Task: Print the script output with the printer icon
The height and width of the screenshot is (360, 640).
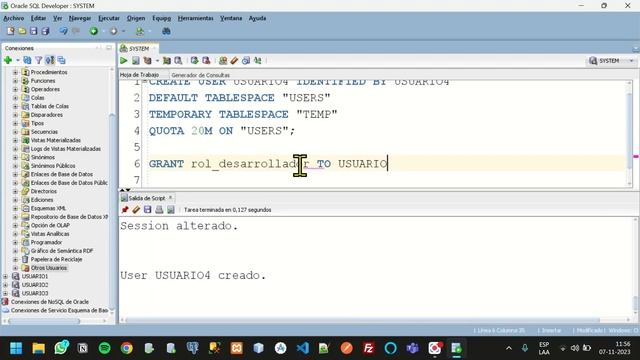Action: coord(159,210)
